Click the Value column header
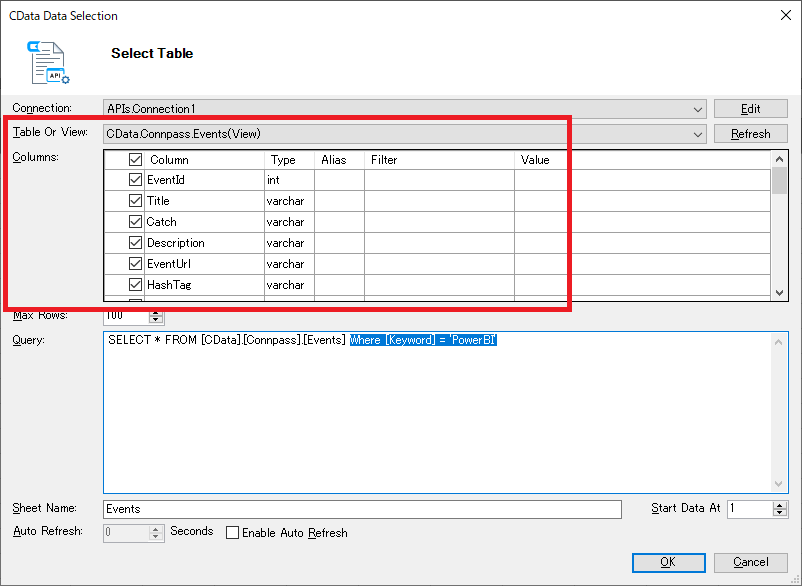The width and height of the screenshot is (802, 586). tap(535, 160)
